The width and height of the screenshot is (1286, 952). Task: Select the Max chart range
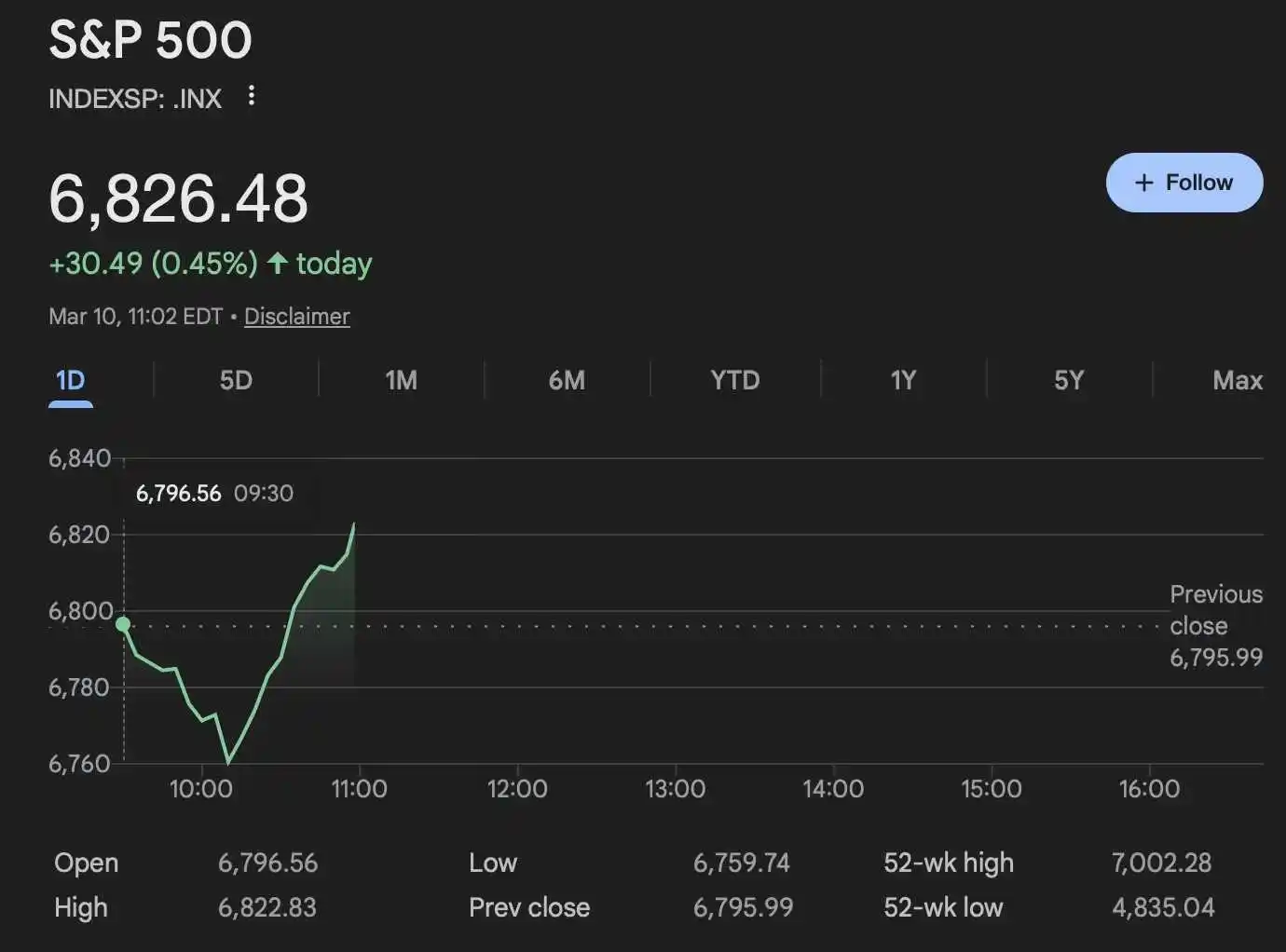pyautogui.click(x=1236, y=380)
